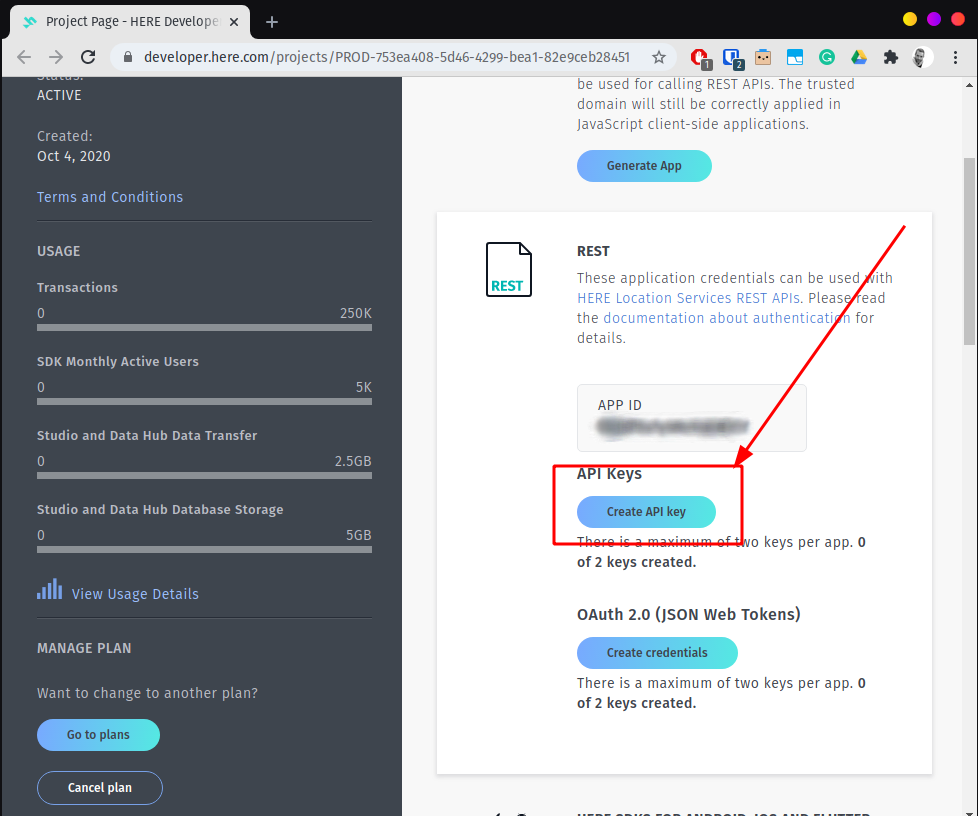Click the Create API key button
Image resolution: width=978 pixels, height=816 pixels.
(646, 511)
